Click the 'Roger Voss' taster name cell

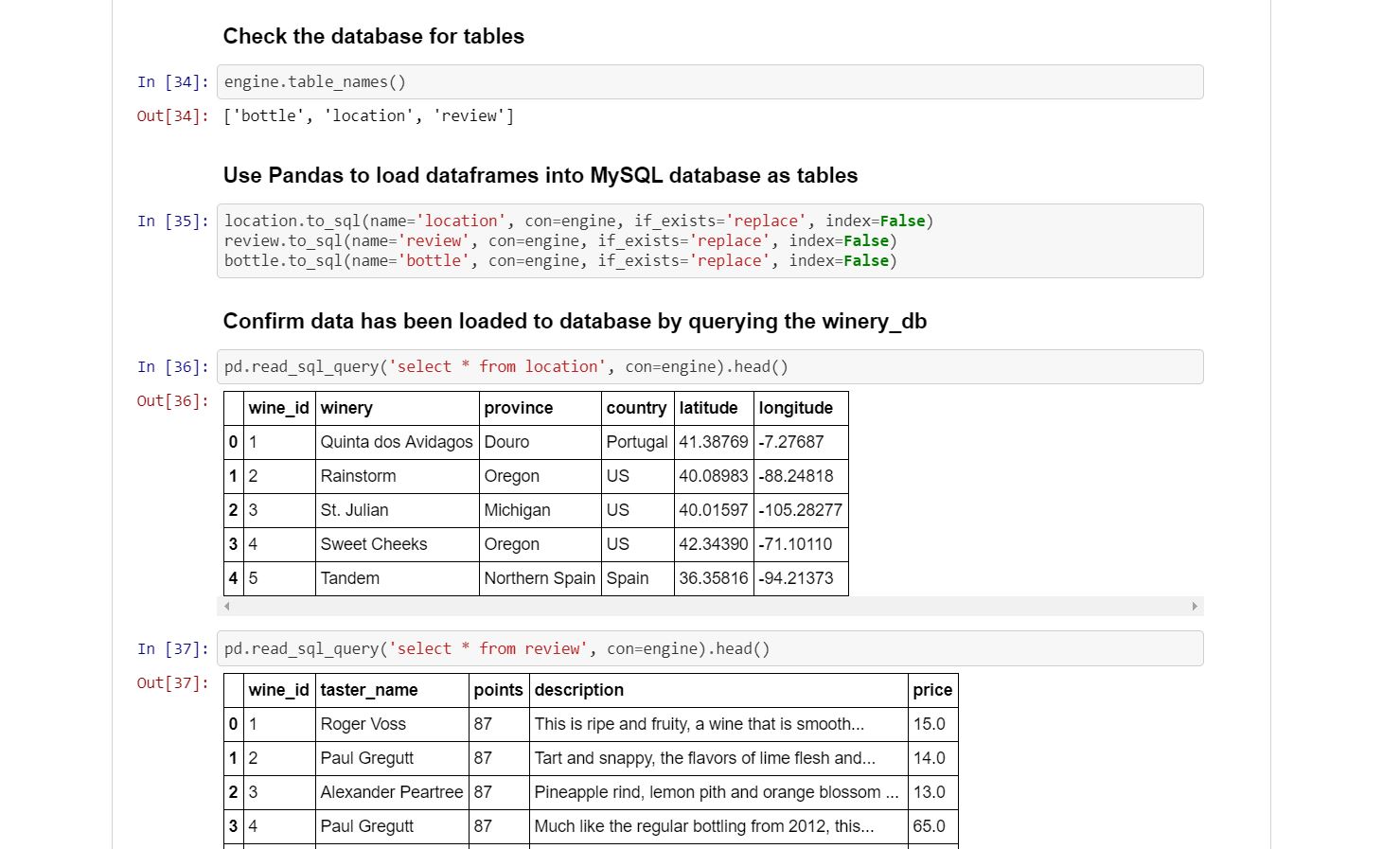coord(363,724)
